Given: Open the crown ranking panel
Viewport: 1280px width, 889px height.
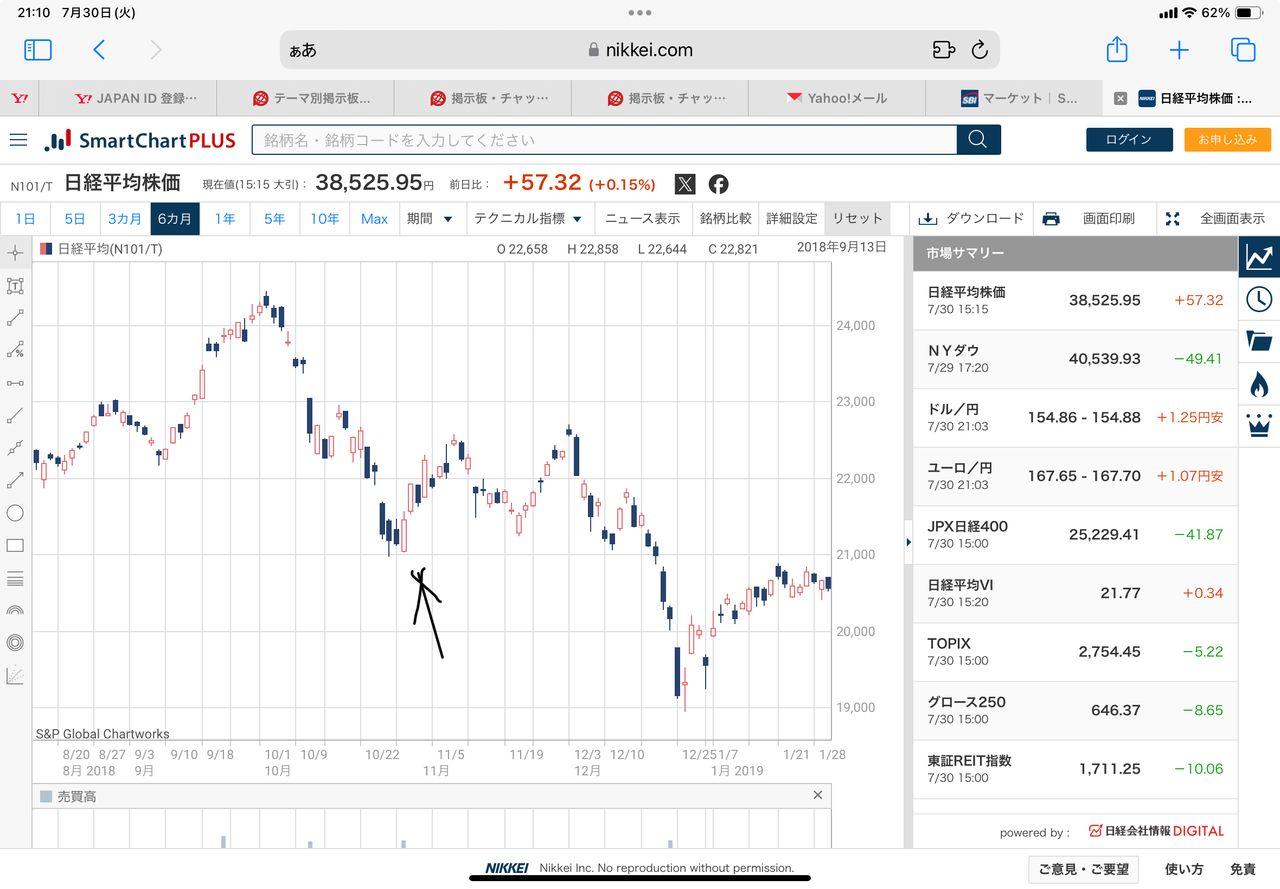Looking at the screenshot, I should tap(1259, 426).
